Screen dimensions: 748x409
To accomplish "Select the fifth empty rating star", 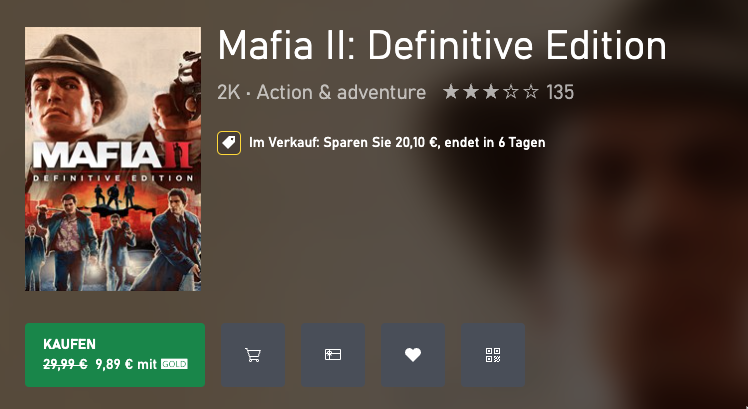I will pyautogui.click(x=530, y=92).
